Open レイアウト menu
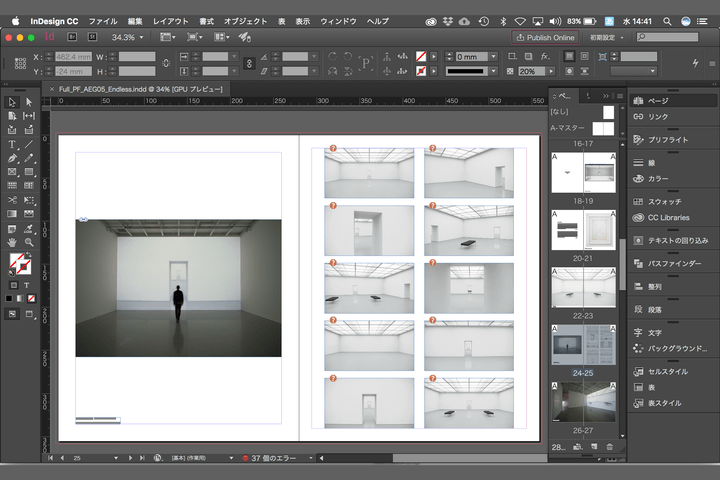The image size is (720, 480). (x=170, y=21)
